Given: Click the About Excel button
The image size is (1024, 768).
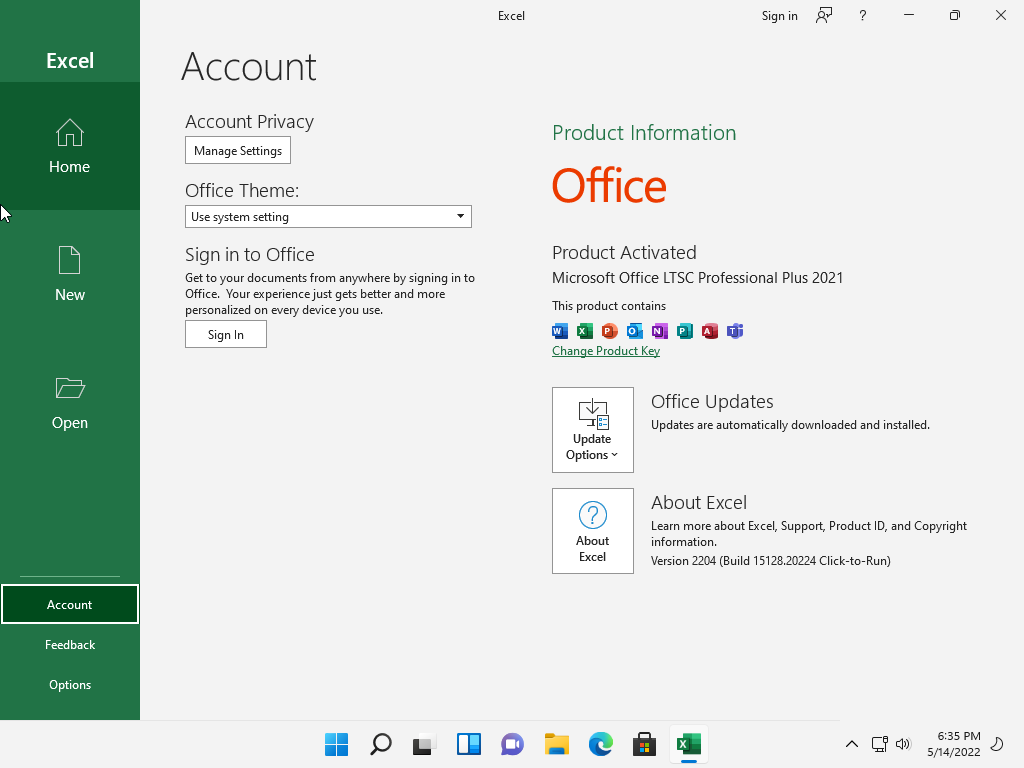Looking at the screenshot, I should coord(592,531).
